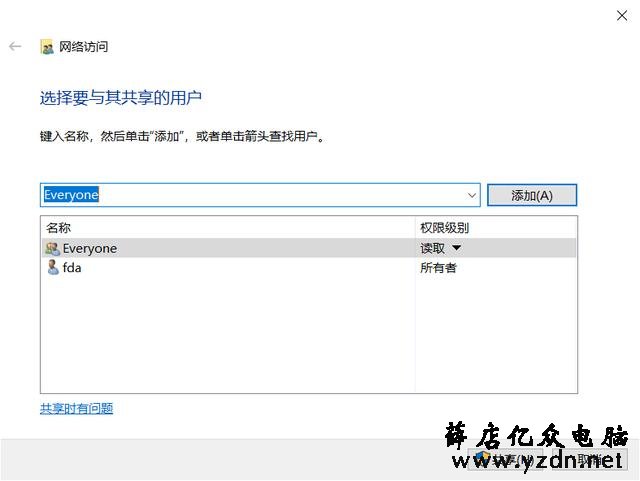Click the Network Access folder icon
640x481 pixels.
pos(47,47)
